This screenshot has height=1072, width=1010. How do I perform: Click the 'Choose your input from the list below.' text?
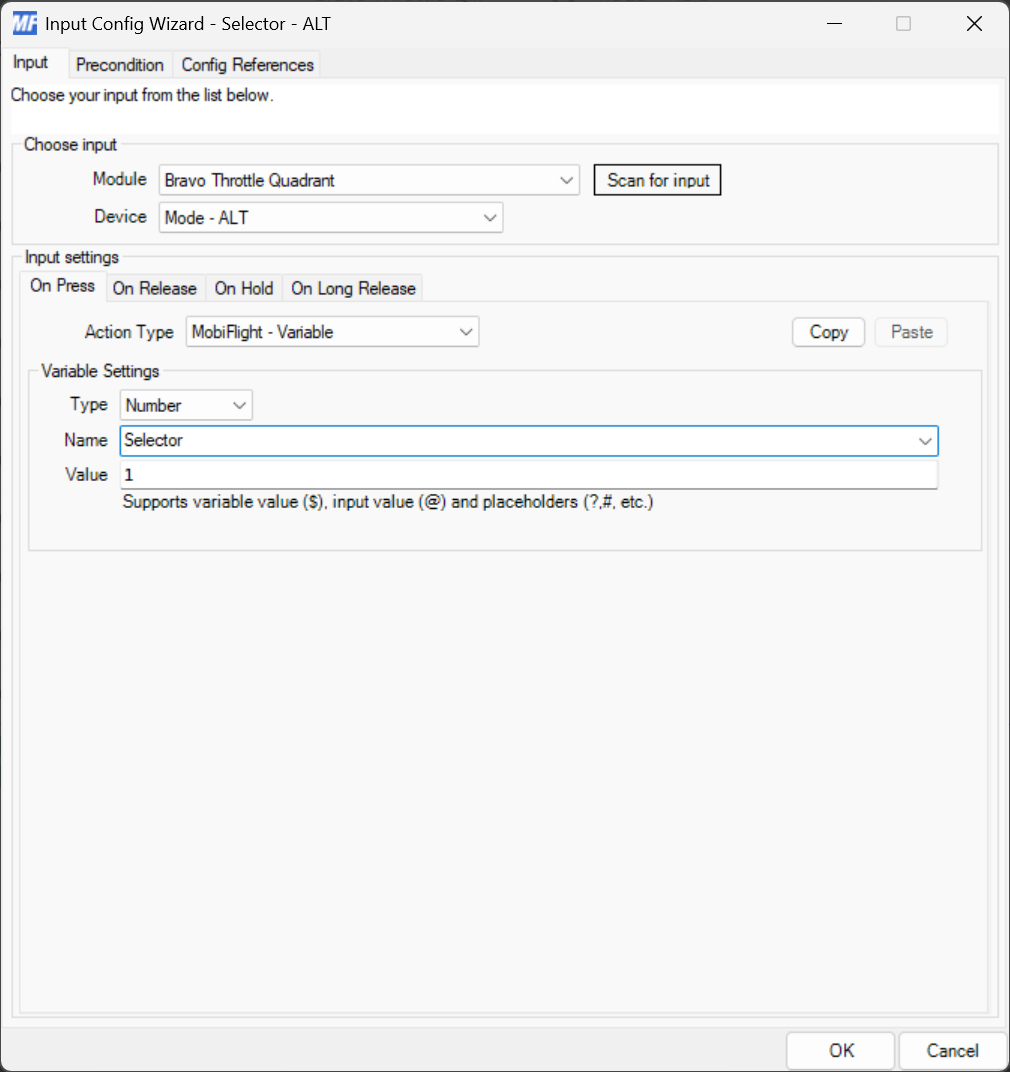click(142, 95)
